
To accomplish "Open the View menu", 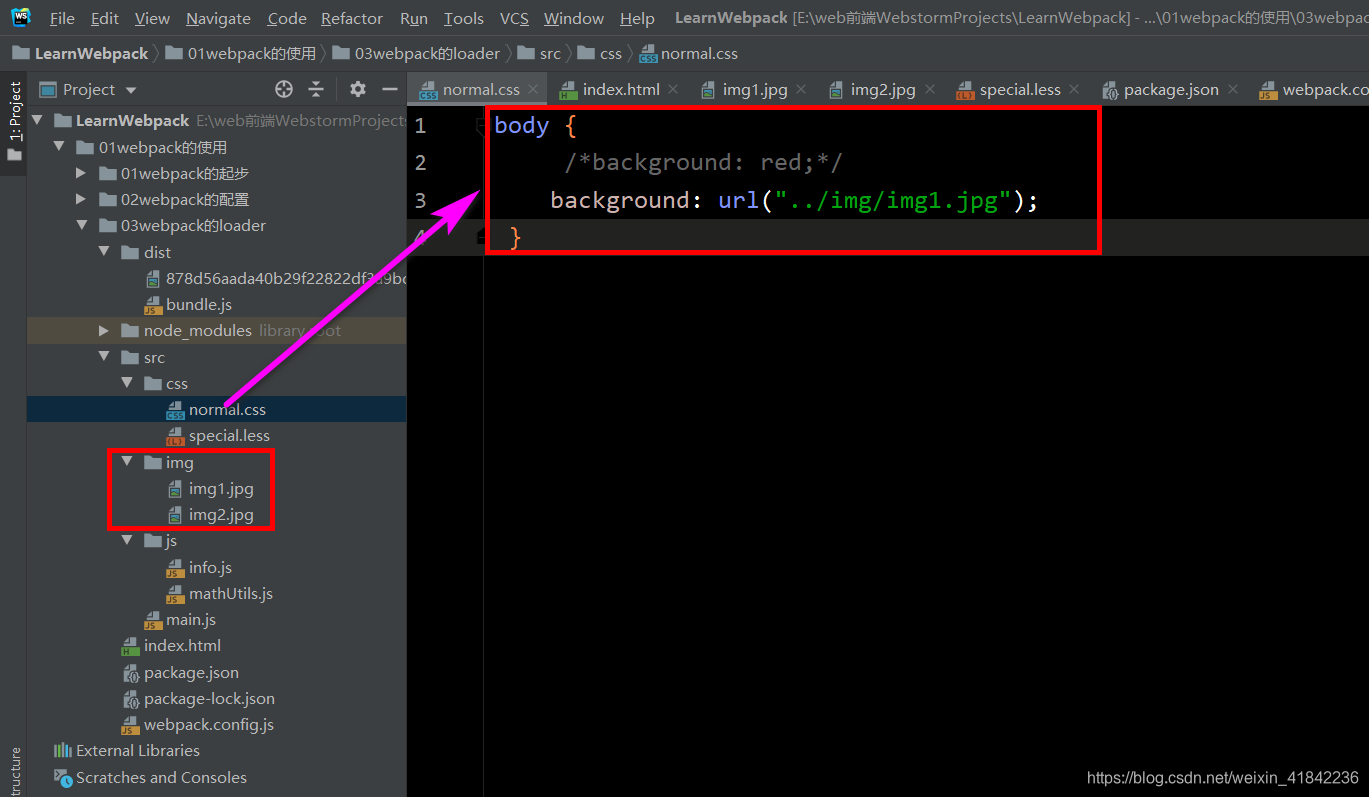I will point(152,18).
